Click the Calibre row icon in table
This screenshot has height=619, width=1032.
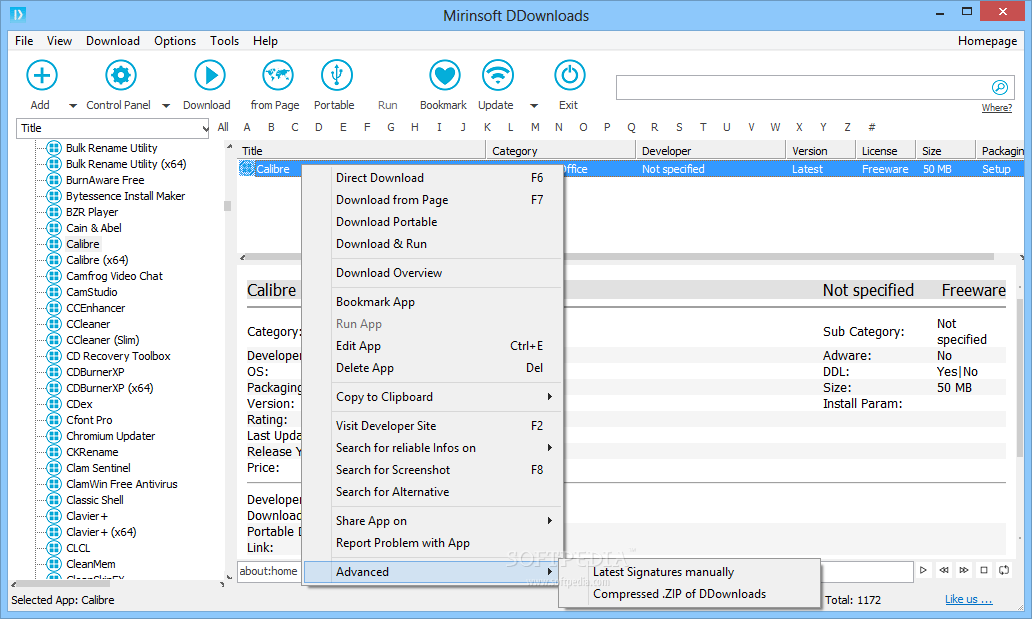click(247, 169)
